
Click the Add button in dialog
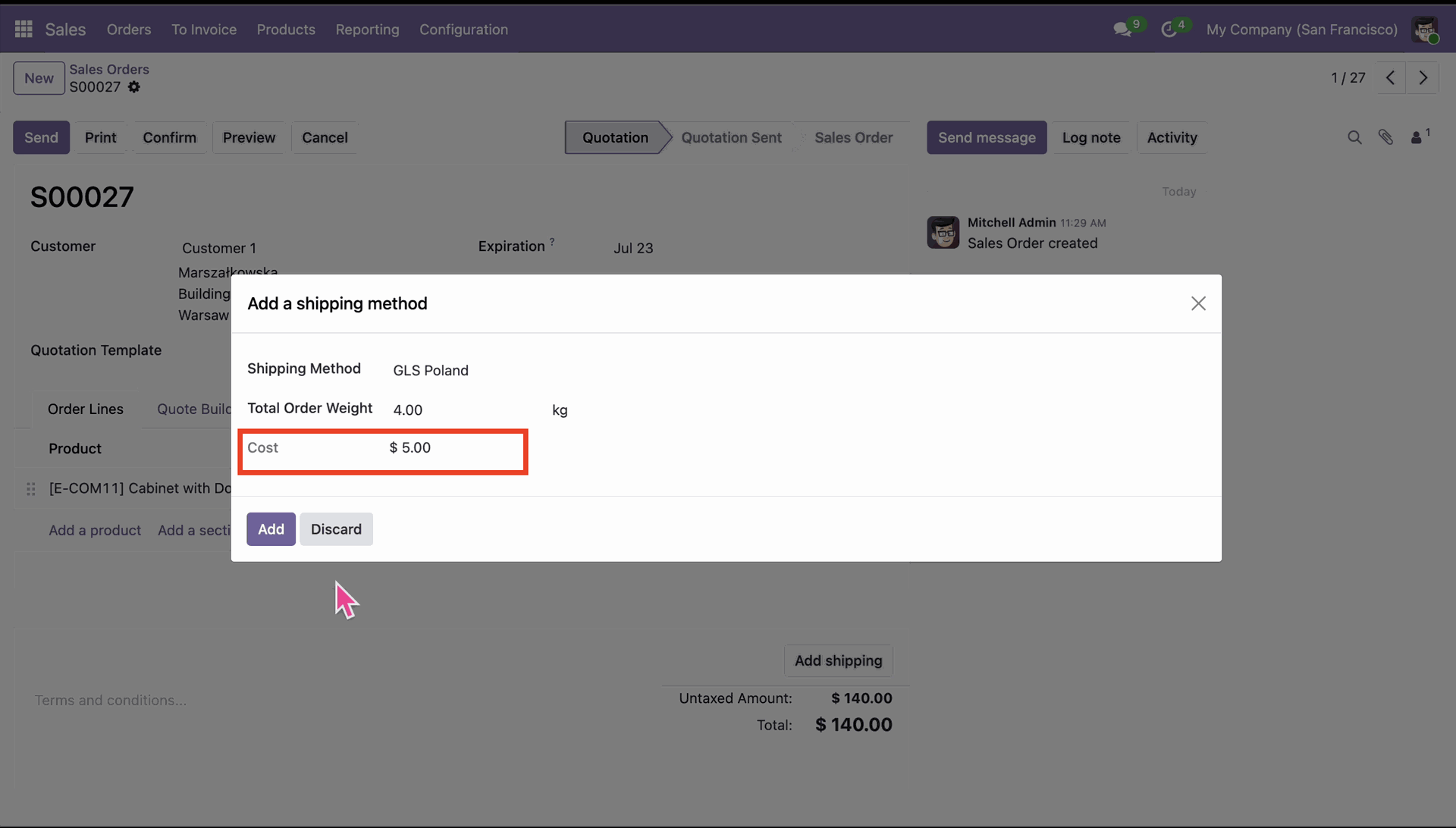[271, 529]
